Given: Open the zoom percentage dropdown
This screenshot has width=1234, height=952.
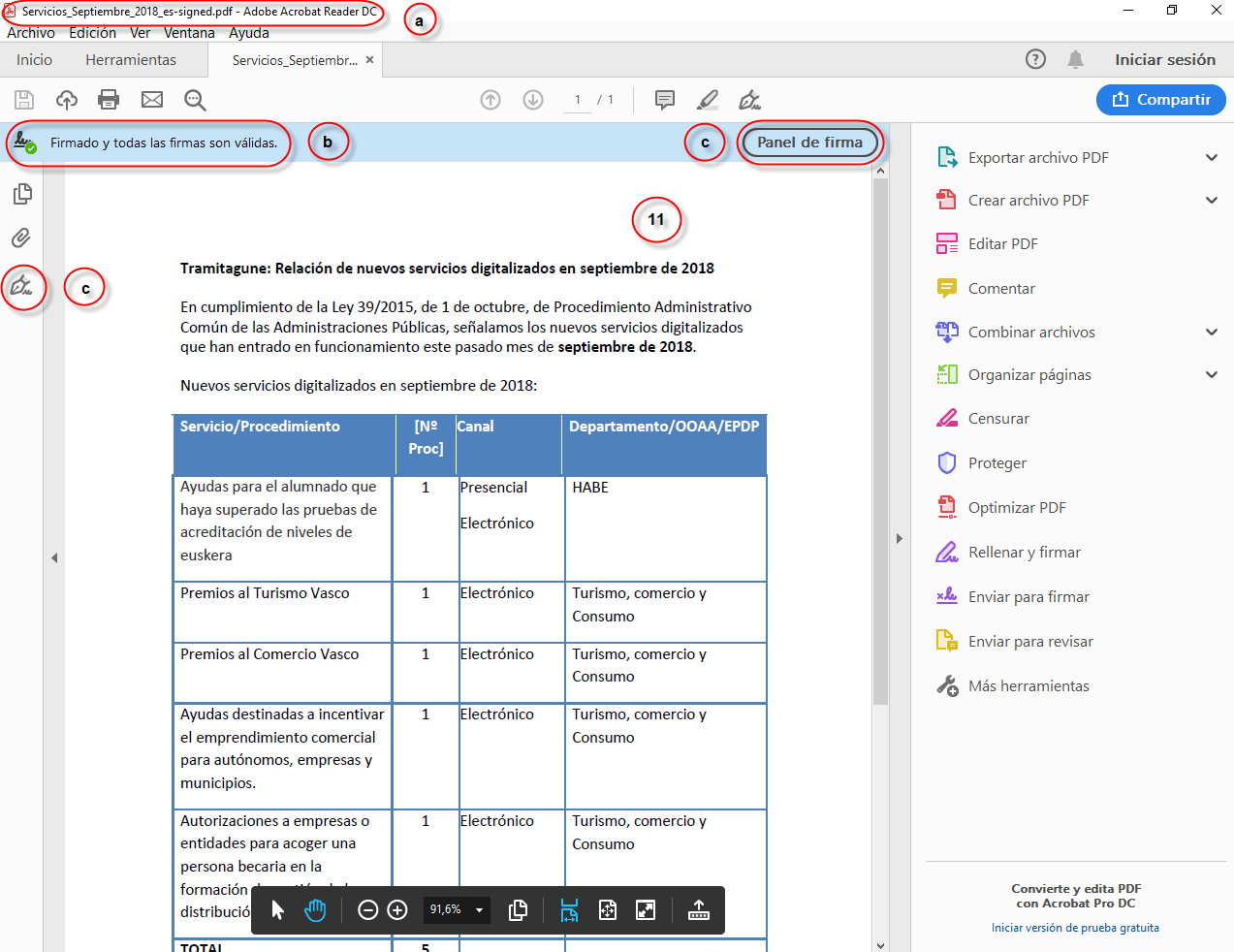Looking at the screenshot, I should 479,910.
